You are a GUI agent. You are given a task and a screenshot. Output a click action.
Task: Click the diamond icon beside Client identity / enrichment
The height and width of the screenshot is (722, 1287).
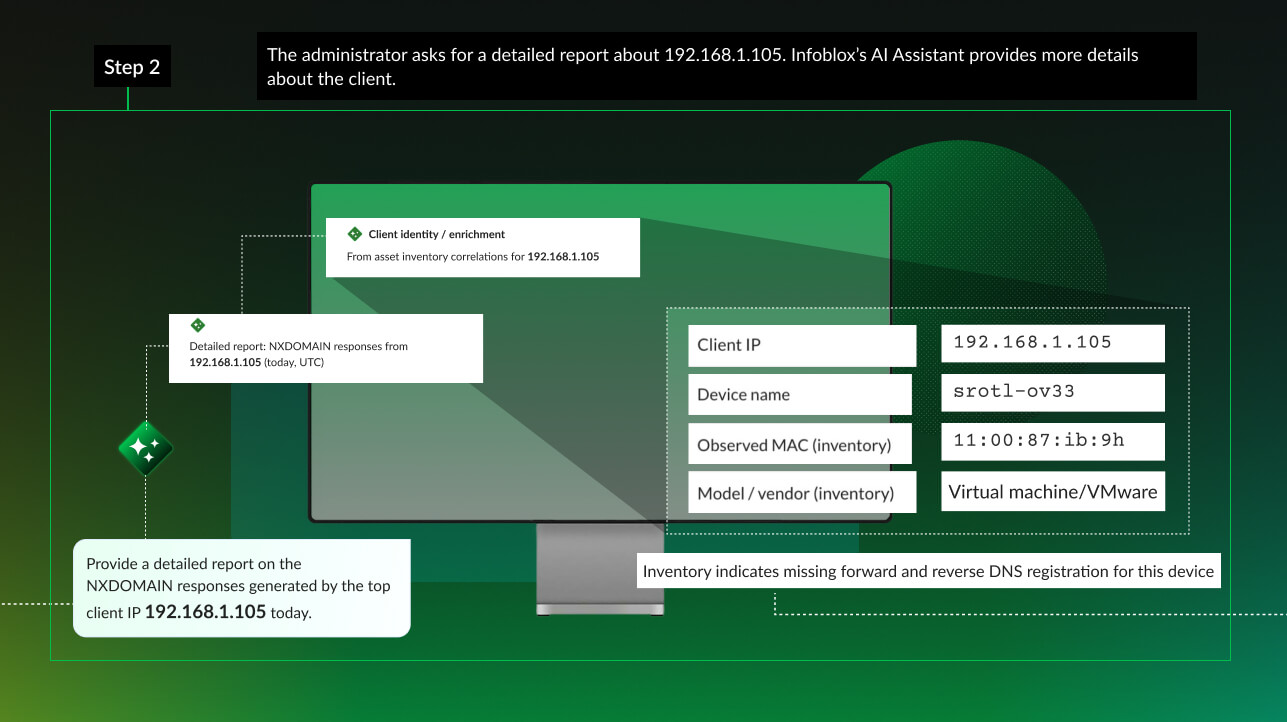(354, 234)
